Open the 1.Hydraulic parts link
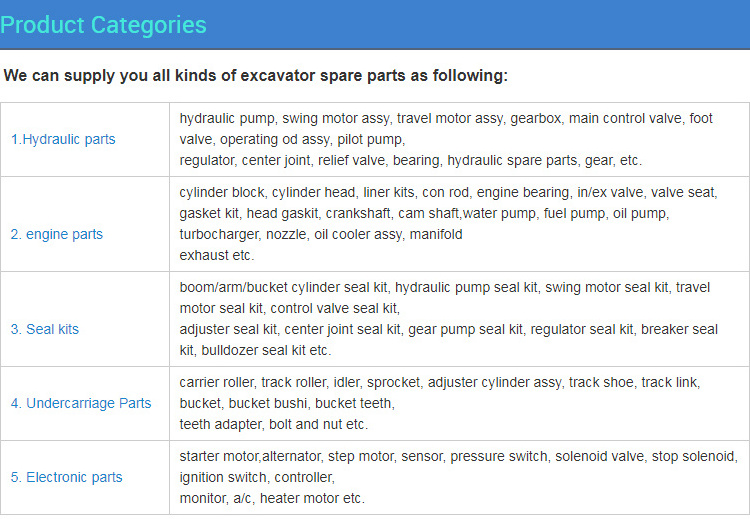 (x=63, y=139)
